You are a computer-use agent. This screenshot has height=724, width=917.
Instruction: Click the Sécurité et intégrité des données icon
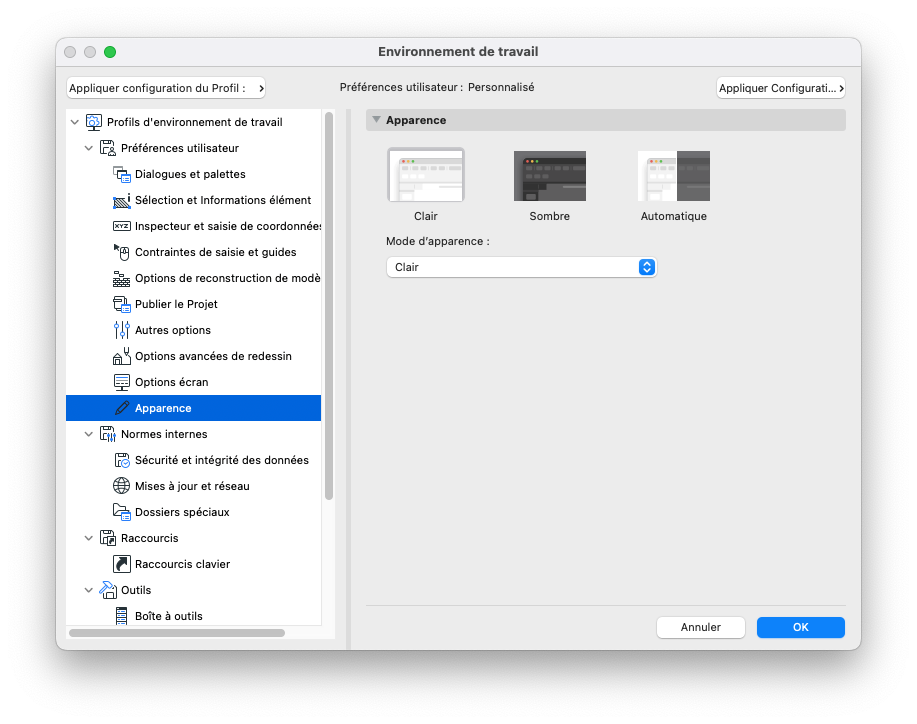click(x=122, y=460)
